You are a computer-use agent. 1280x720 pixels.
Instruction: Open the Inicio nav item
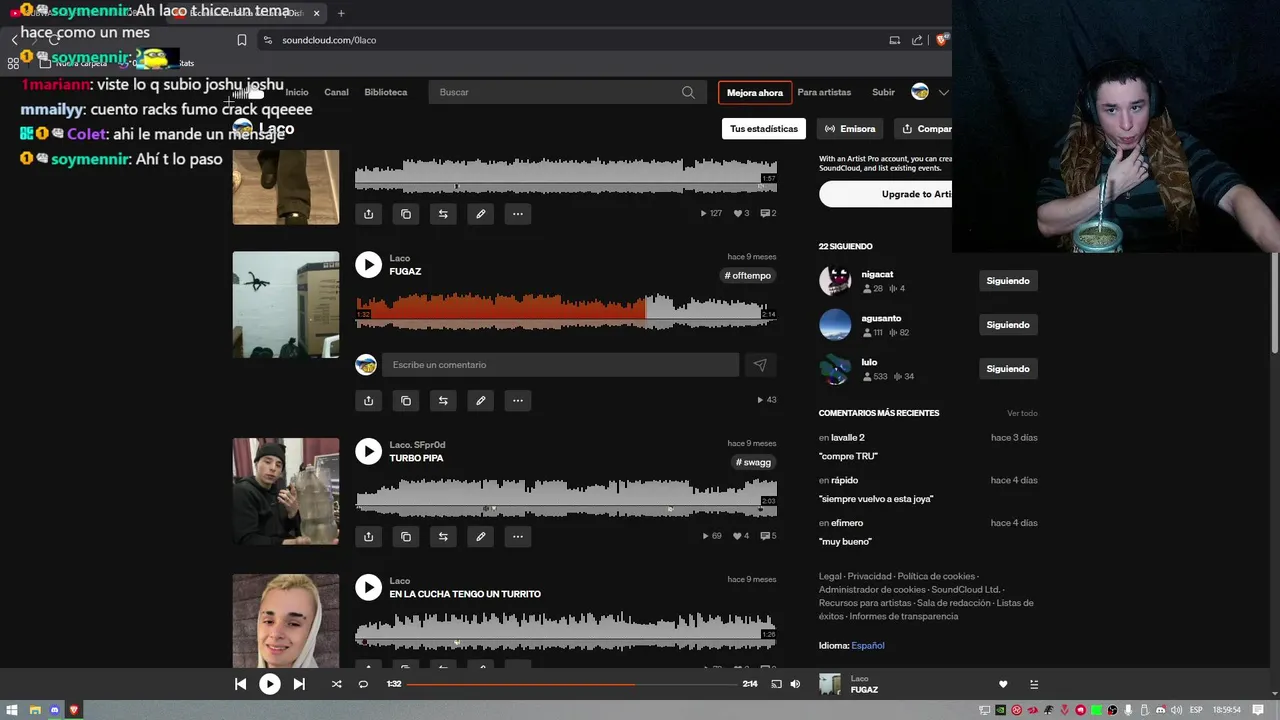pos(297,92)
